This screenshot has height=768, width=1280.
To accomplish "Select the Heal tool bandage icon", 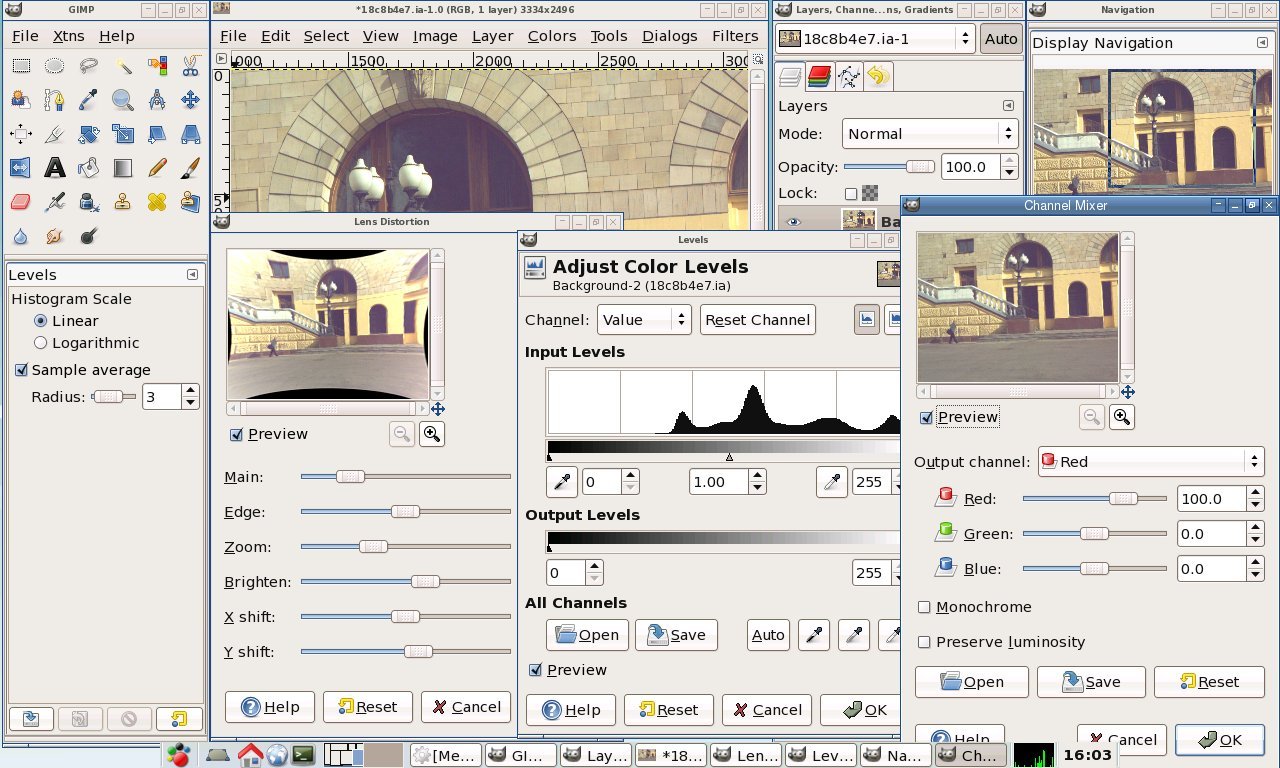I will [x=157, y=202].
